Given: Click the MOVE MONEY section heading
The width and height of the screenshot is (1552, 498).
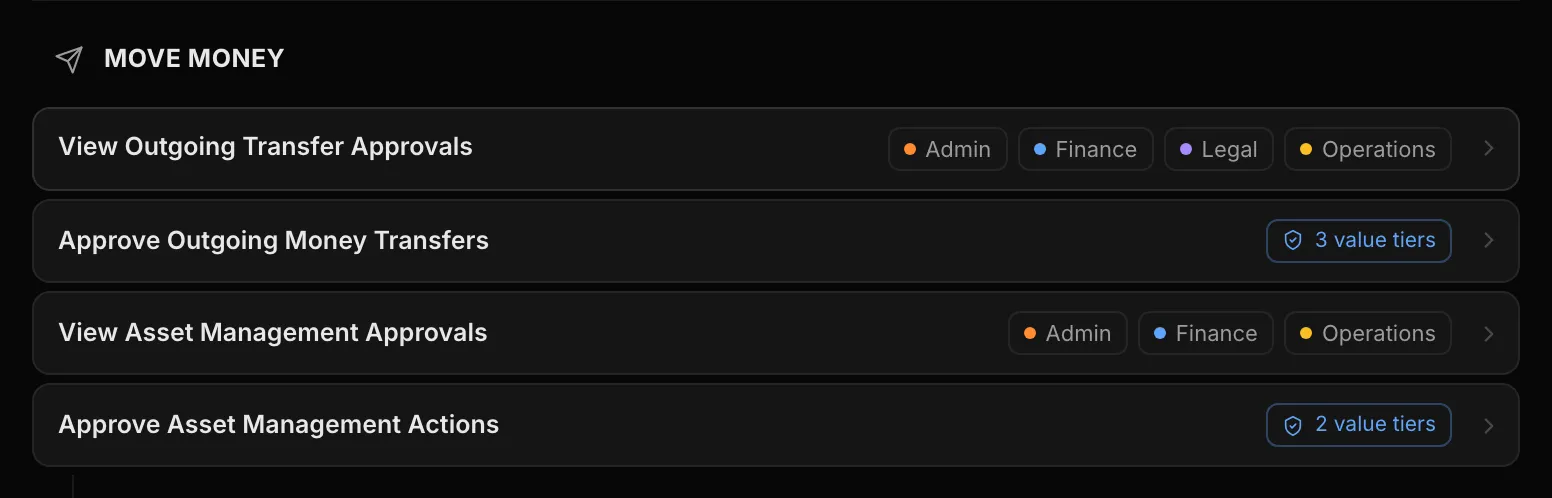Looking at the screenshot, I should pos(194,59).
